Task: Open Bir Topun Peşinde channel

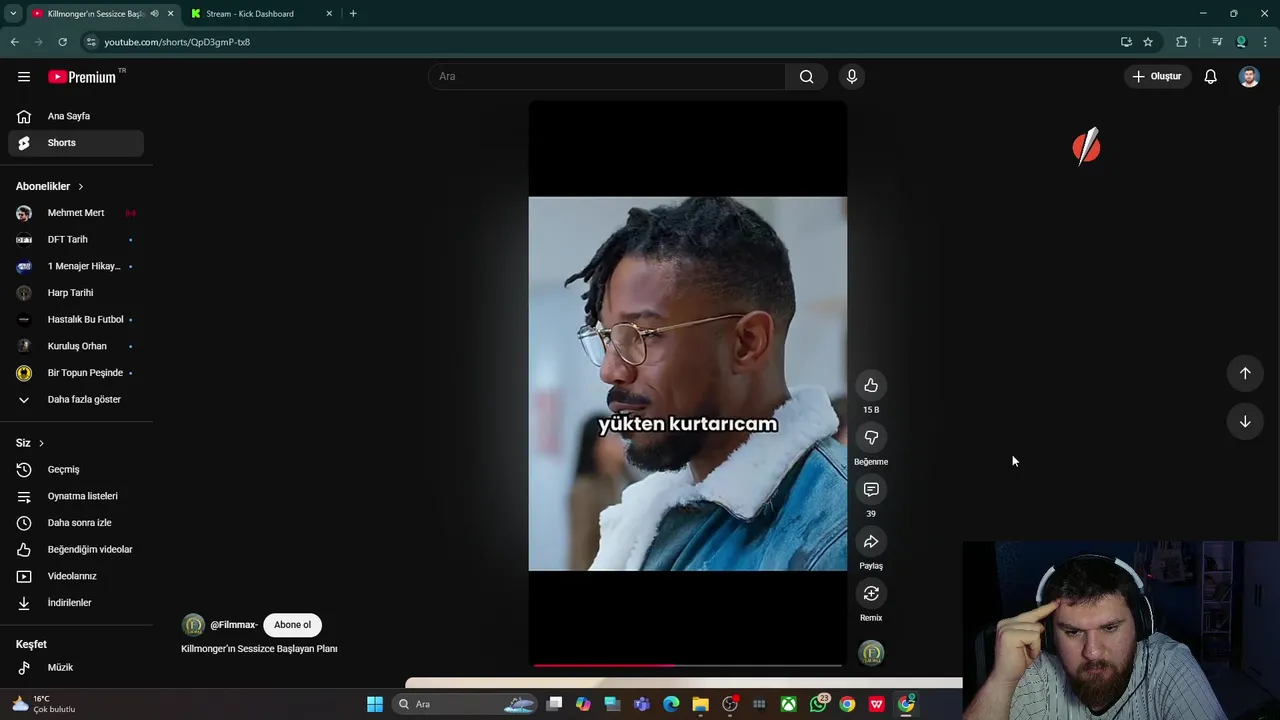Action: coord(76,373)
